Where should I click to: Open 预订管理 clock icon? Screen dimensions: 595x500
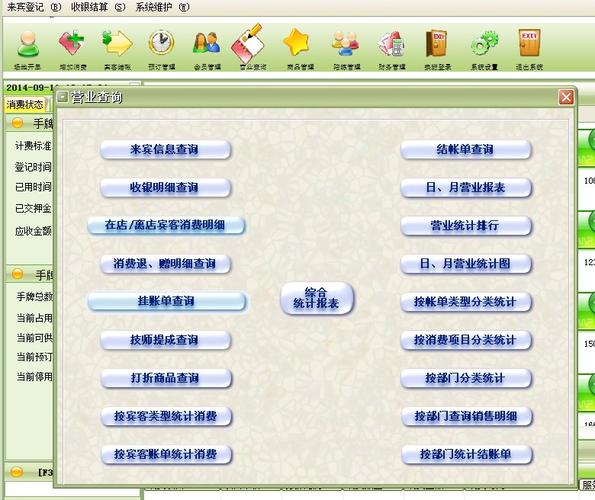click(x=161, y=43)
